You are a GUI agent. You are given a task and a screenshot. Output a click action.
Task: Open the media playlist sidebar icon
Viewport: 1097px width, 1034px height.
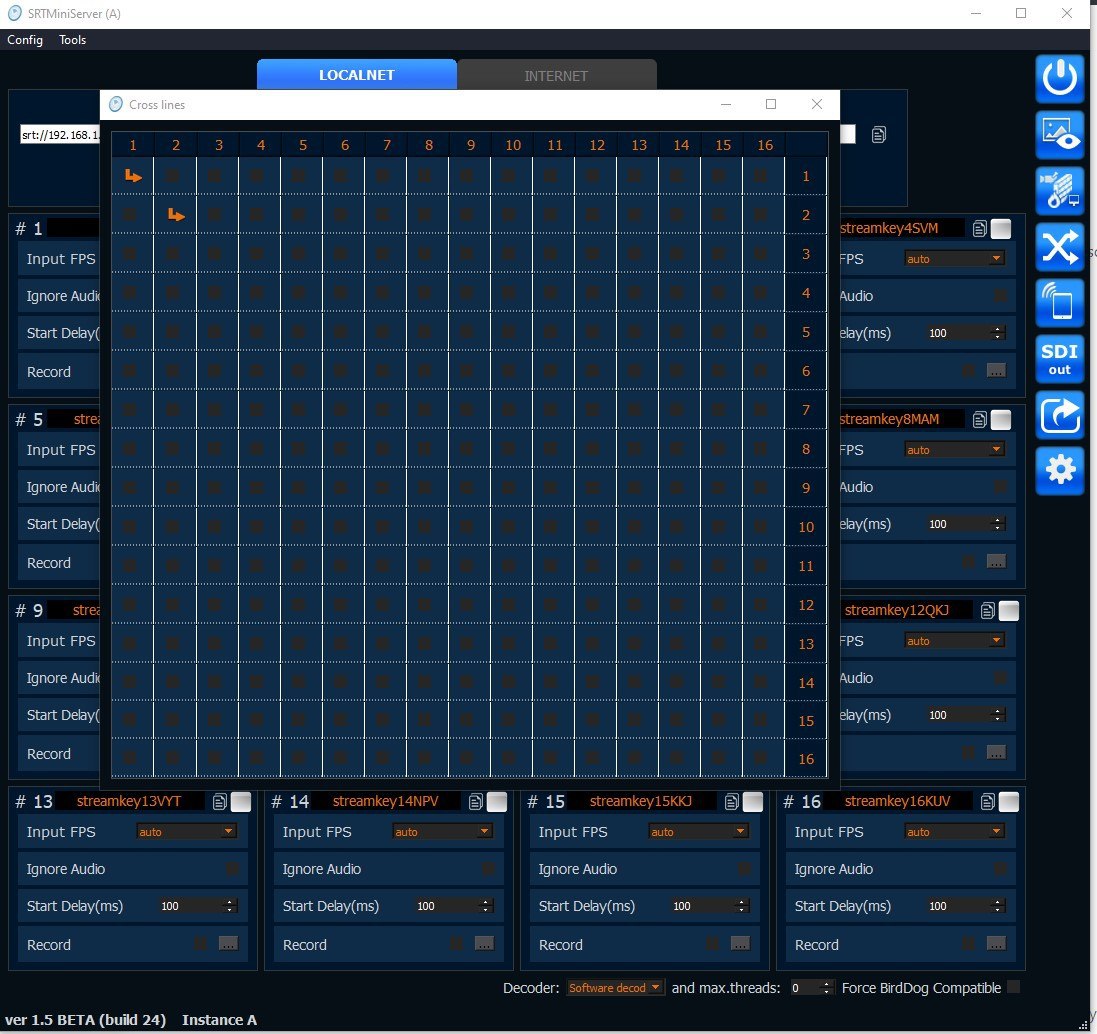pos(1059,190)
